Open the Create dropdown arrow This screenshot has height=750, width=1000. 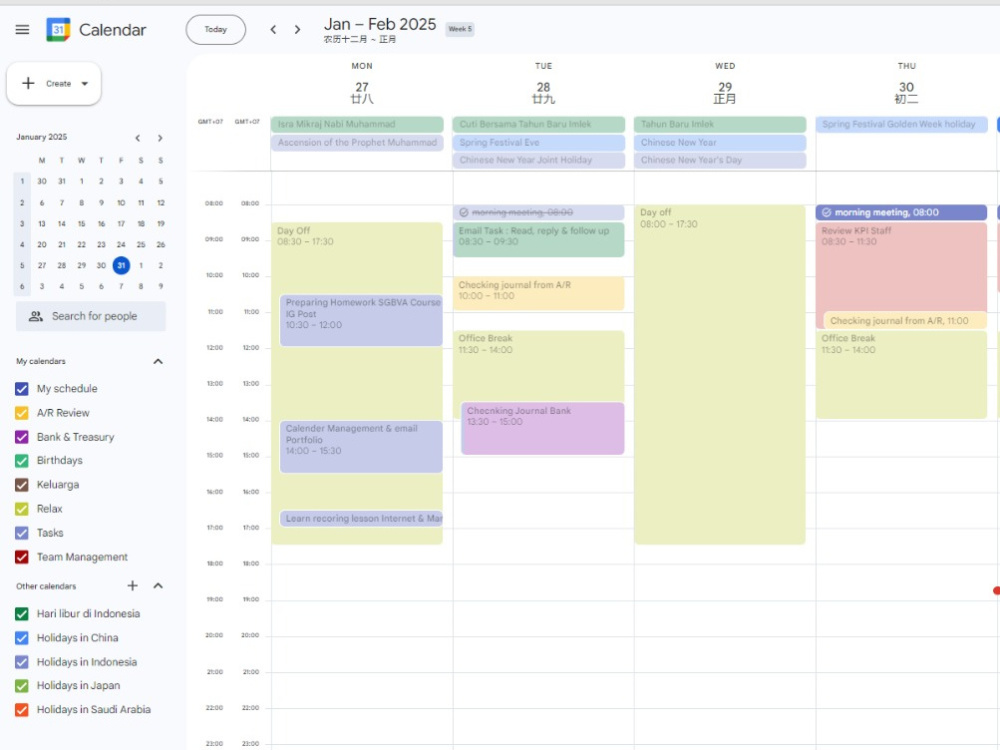tap(84, 84)
